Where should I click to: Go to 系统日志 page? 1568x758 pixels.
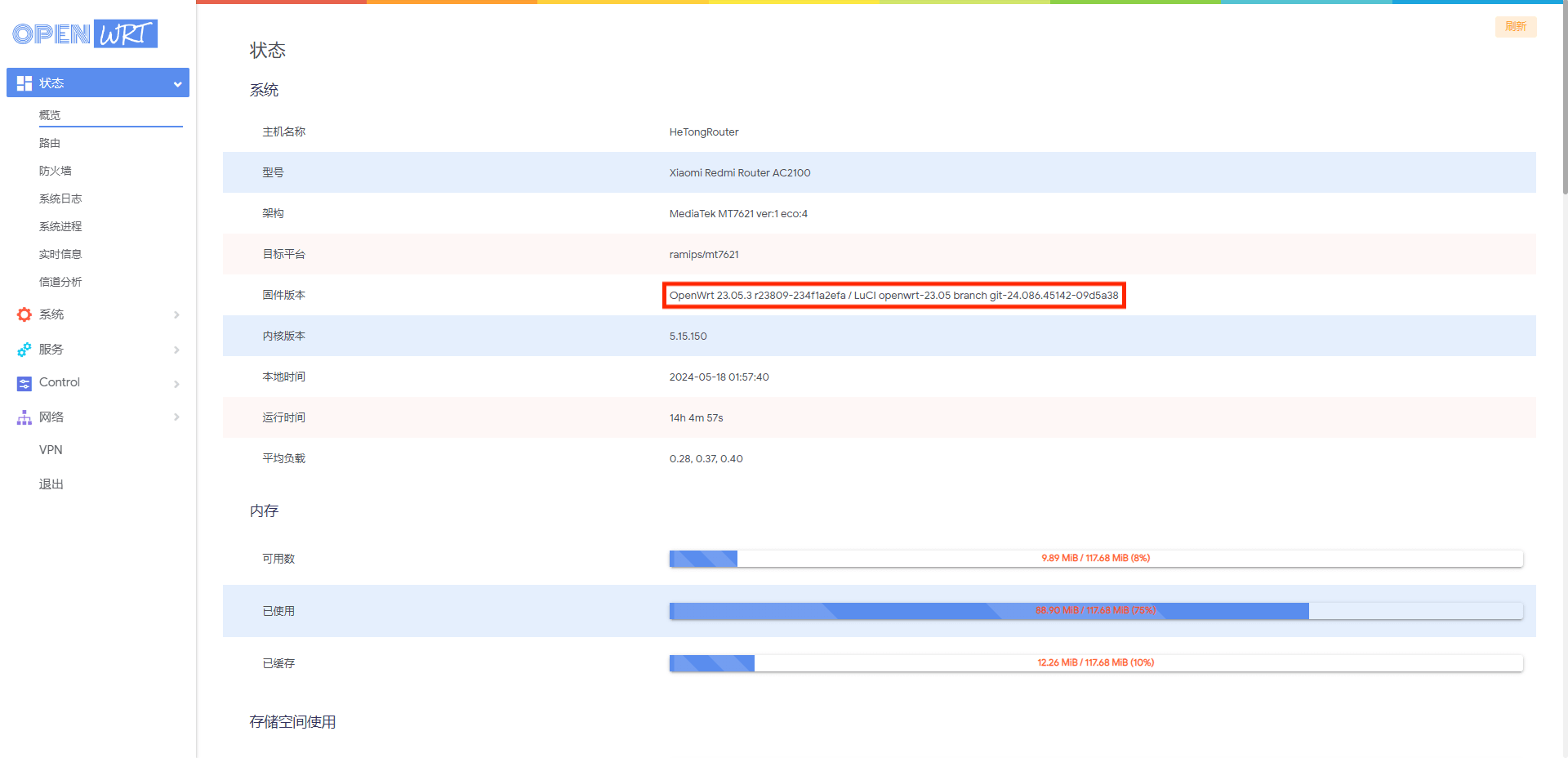pyautogui.click(x=60, y=198)
